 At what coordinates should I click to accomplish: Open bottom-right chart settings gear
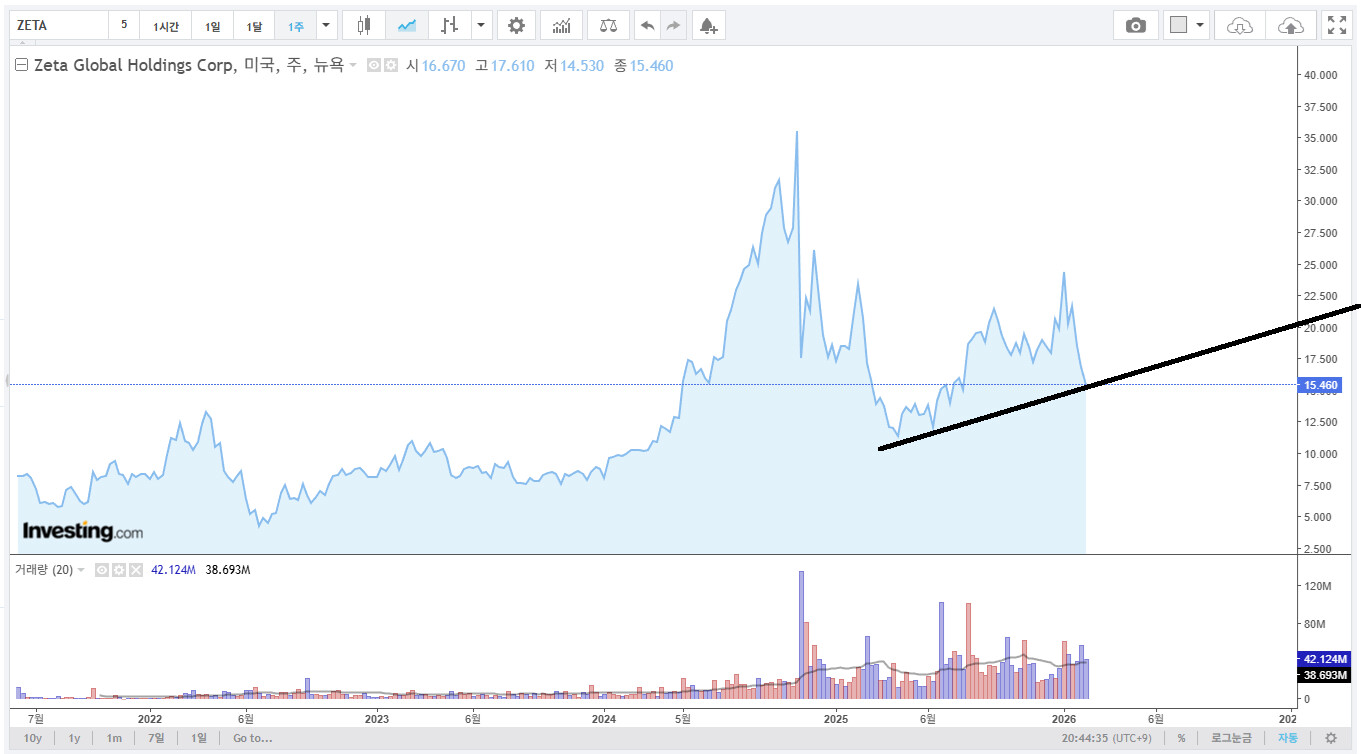(x=1331, y=738)
